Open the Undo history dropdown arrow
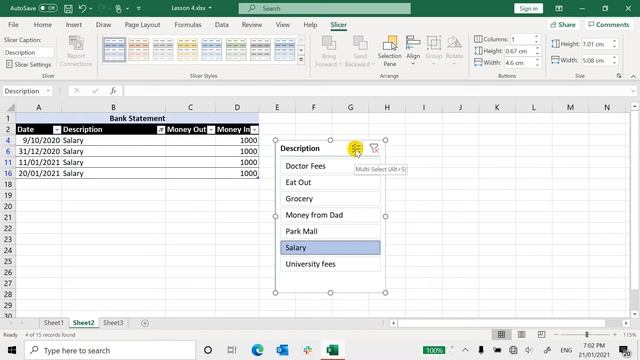640x360 pixels. pos(91,9)
